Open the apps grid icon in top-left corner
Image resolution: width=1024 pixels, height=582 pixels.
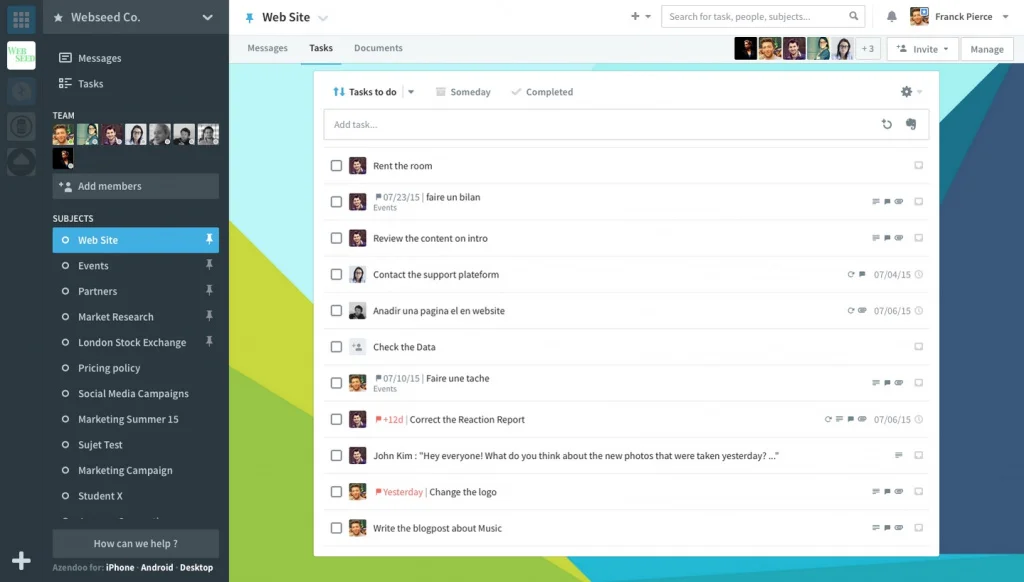21,18
